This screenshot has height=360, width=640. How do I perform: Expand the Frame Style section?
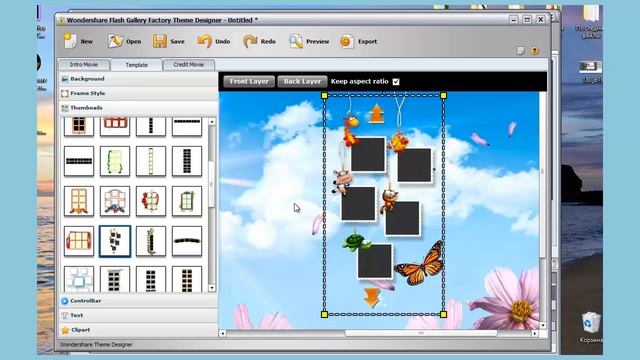coord(138,93)
